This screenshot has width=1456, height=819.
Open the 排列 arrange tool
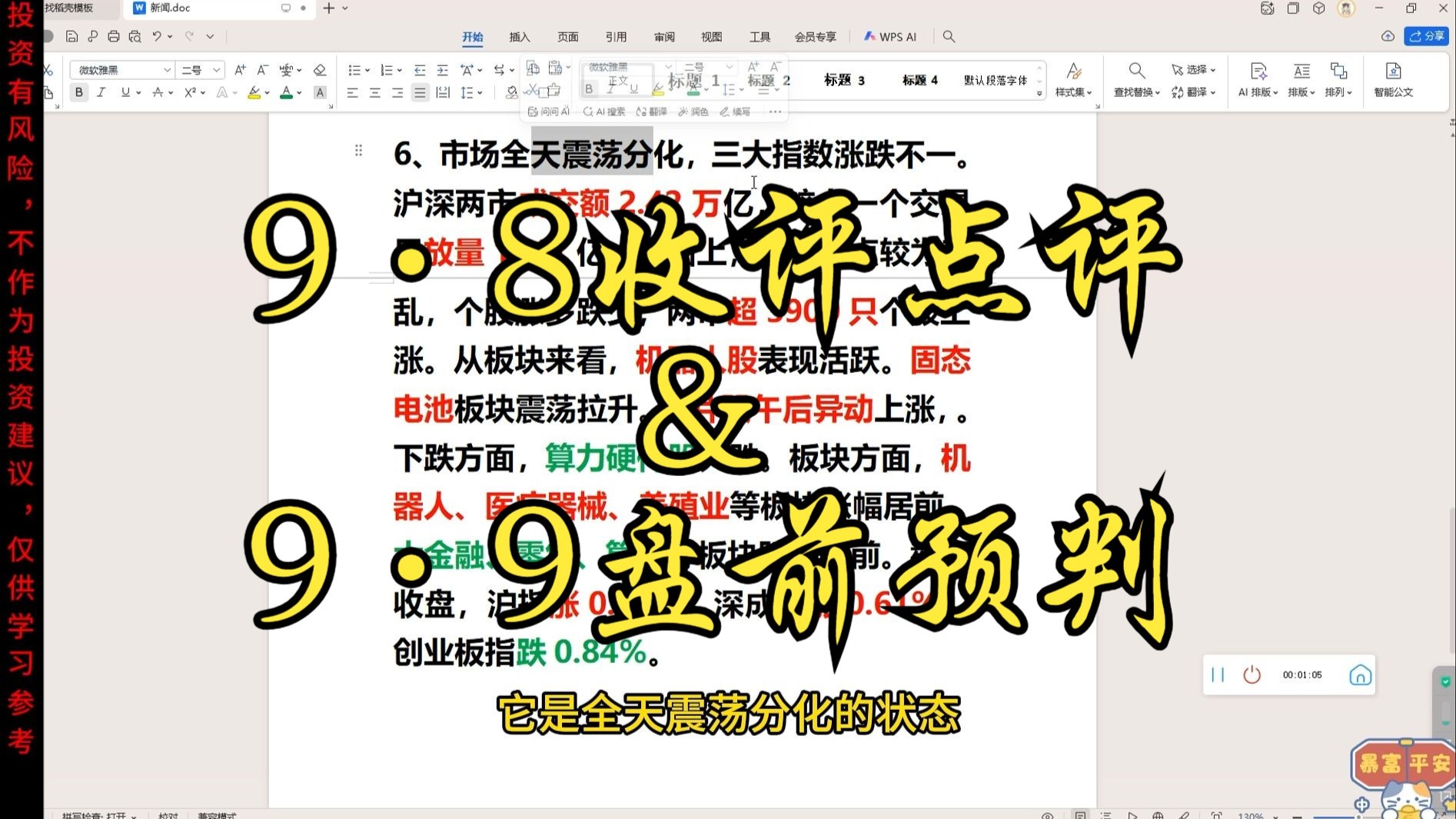1338,80
